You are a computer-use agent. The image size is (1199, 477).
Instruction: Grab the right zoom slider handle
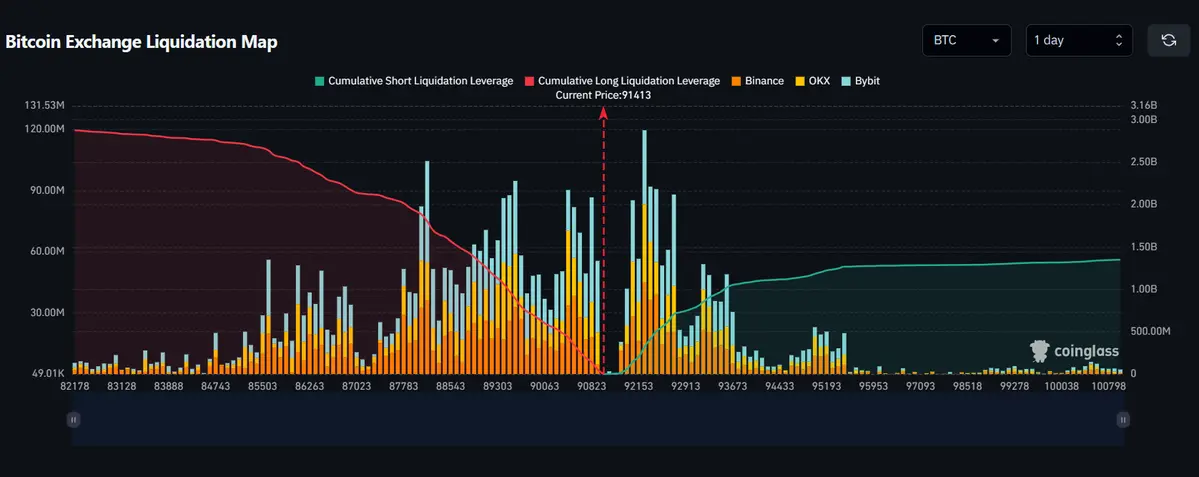pos(1123,420)
